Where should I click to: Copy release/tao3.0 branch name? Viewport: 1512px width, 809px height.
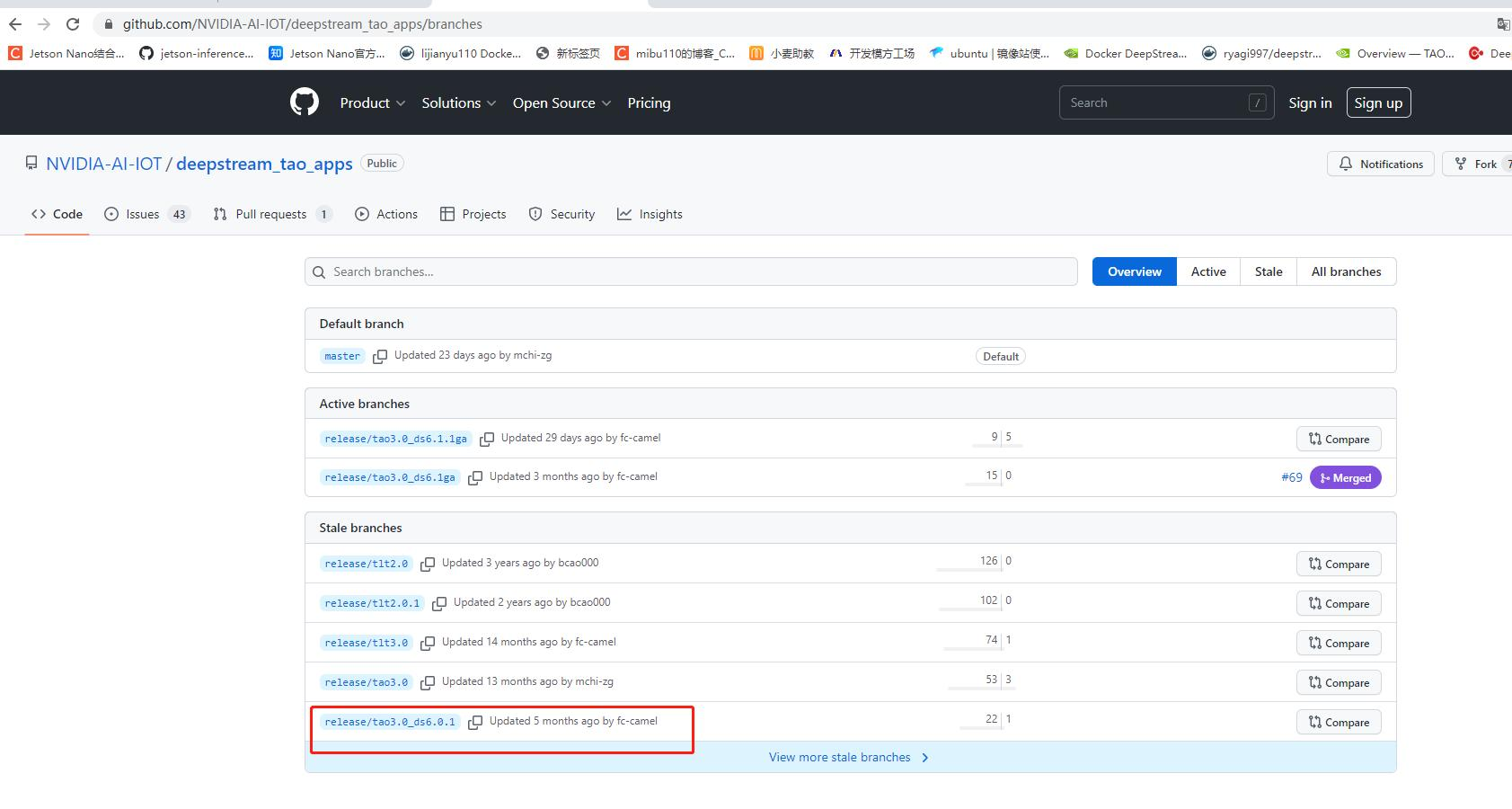tap(428, 683)
